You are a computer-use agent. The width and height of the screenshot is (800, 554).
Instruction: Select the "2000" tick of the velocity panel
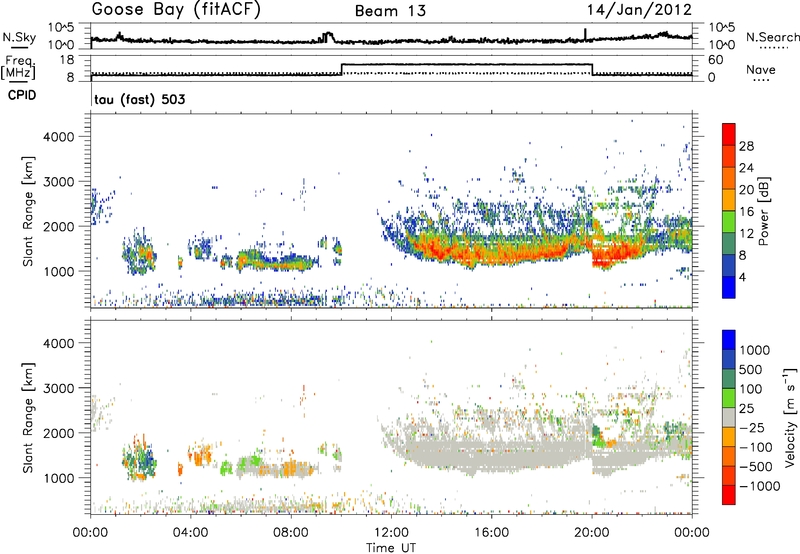coord(61,433)
